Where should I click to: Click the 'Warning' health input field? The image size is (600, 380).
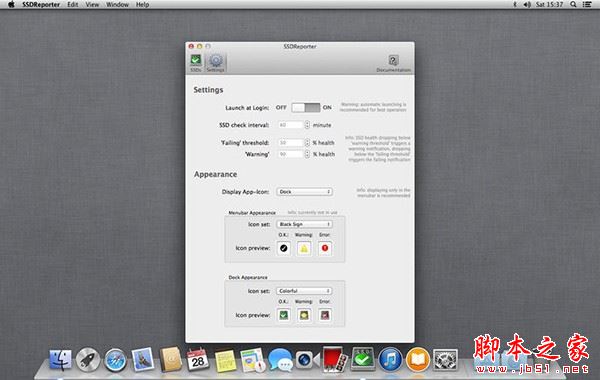point(290,154)
